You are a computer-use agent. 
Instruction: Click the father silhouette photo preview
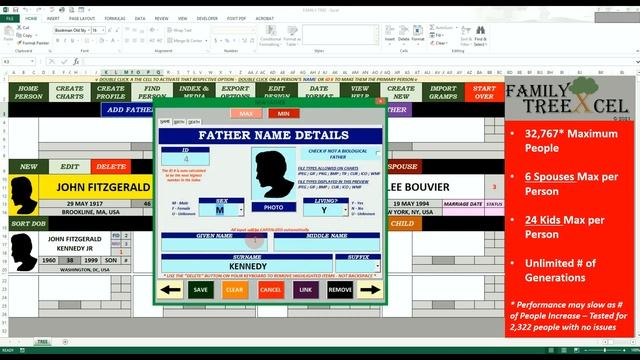273,174
